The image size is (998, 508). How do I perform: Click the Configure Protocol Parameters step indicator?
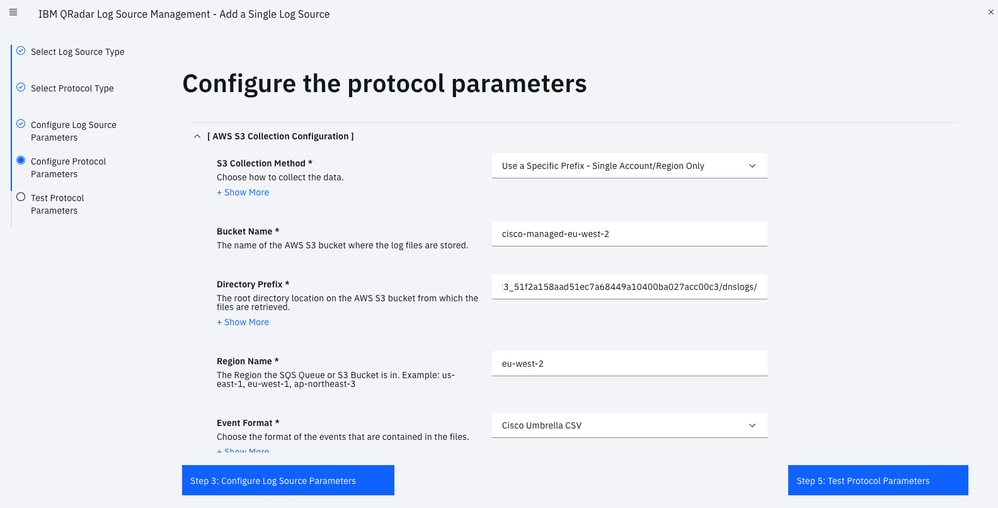21,160
